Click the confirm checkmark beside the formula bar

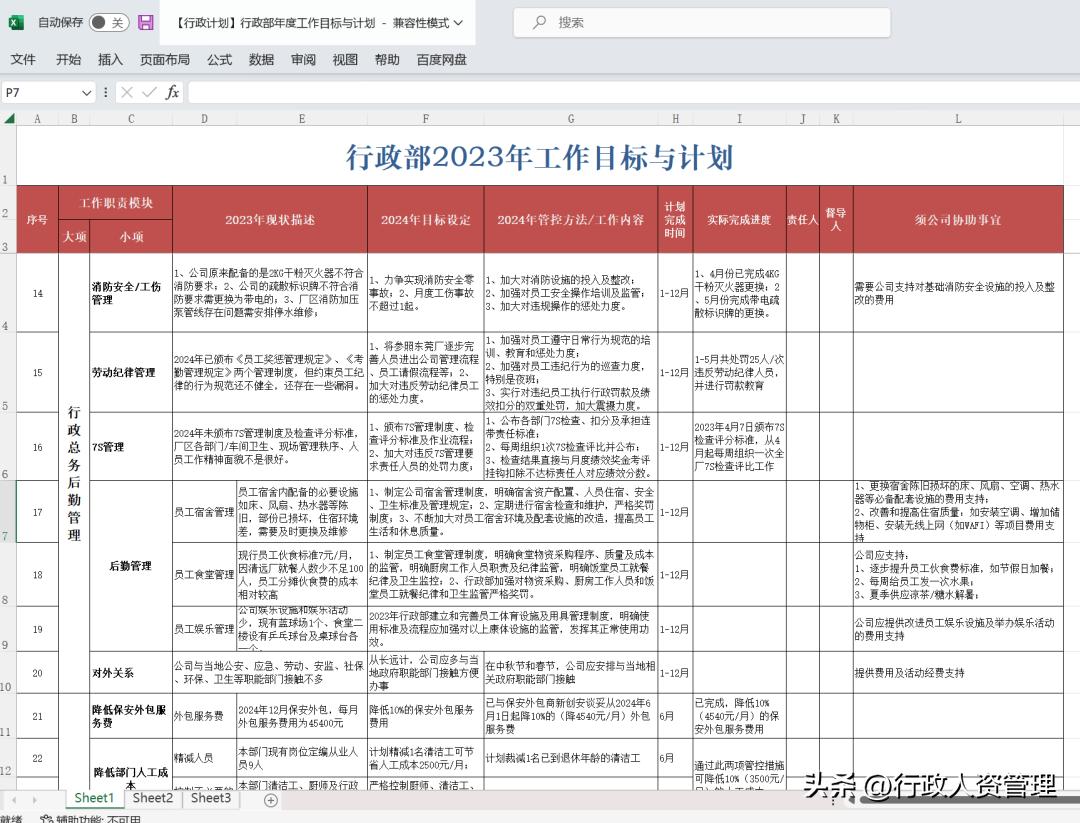coord(148,91)
